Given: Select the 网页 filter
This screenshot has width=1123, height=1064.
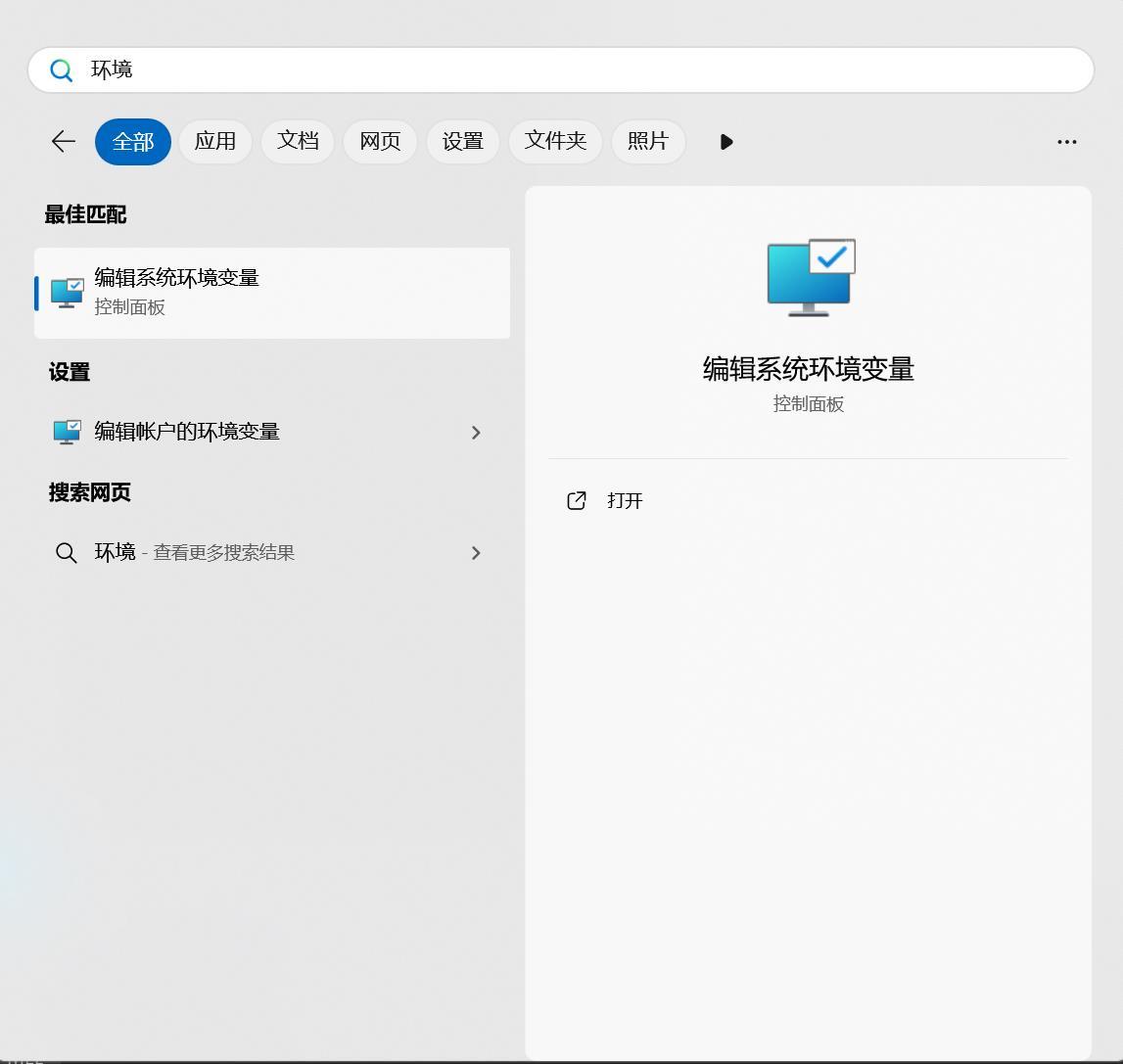Looking at the screenshot, I should 380,141.
